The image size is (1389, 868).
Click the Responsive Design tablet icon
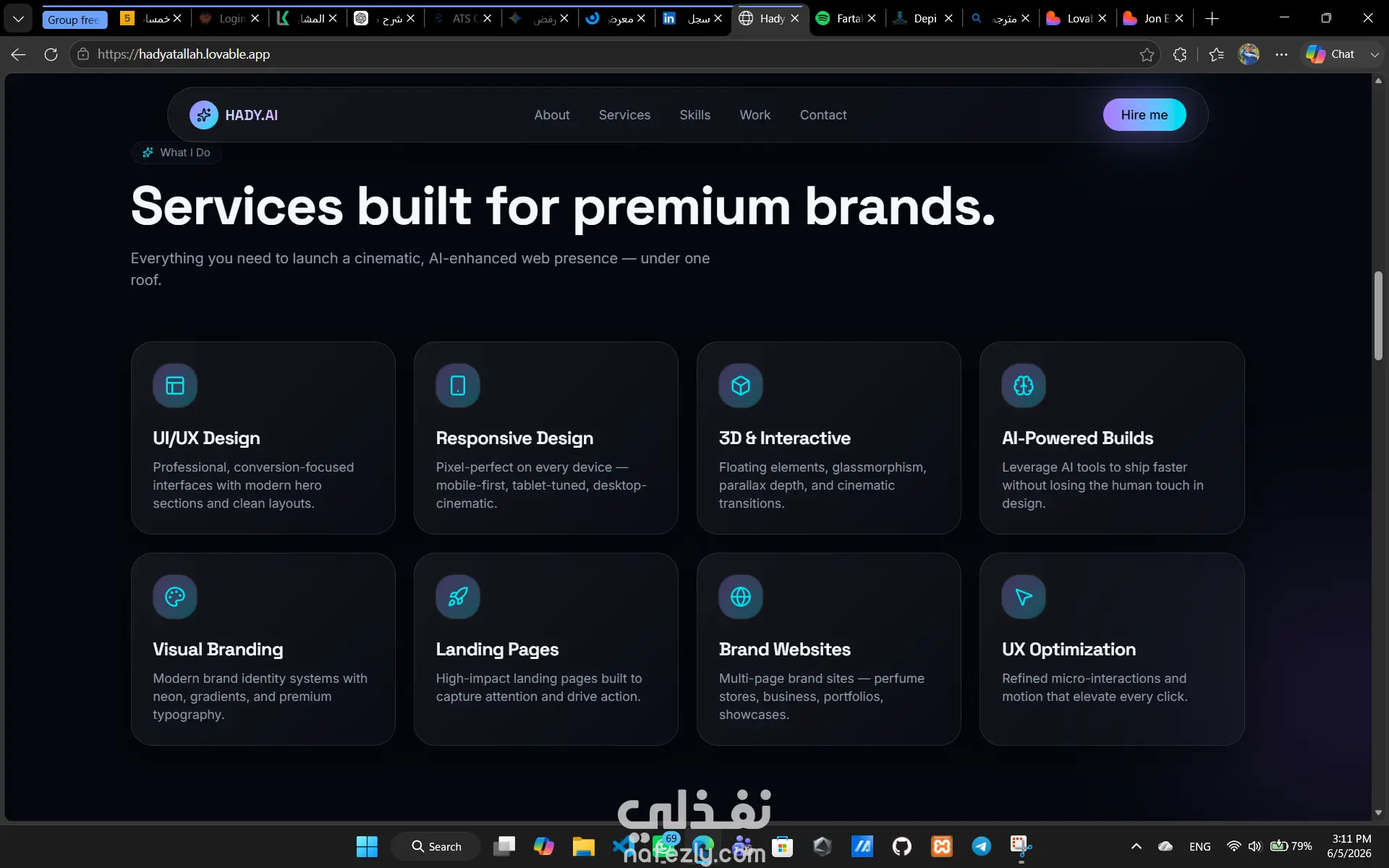pos(458,386)
